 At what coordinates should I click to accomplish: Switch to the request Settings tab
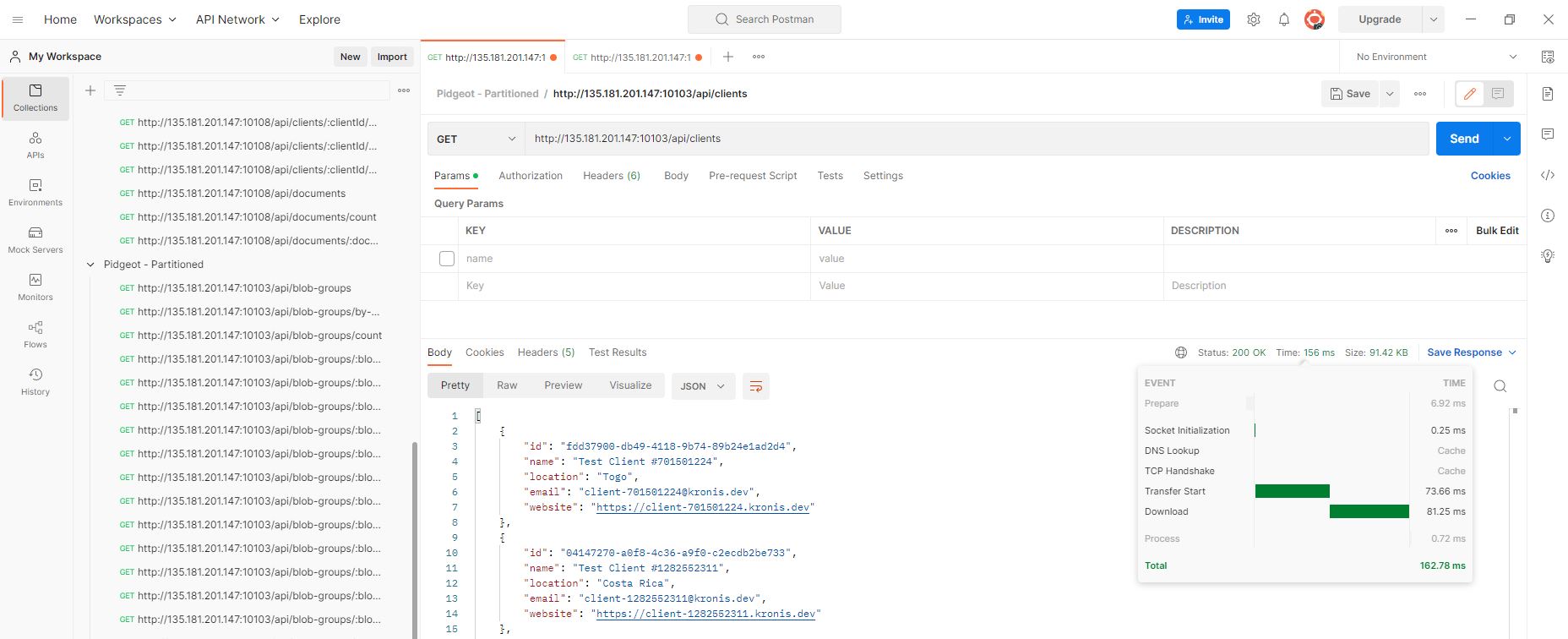(x=883, y=176)
